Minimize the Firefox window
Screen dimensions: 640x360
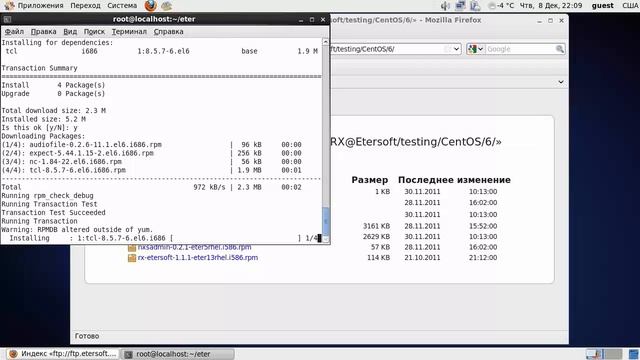click(x=540, y=20)
